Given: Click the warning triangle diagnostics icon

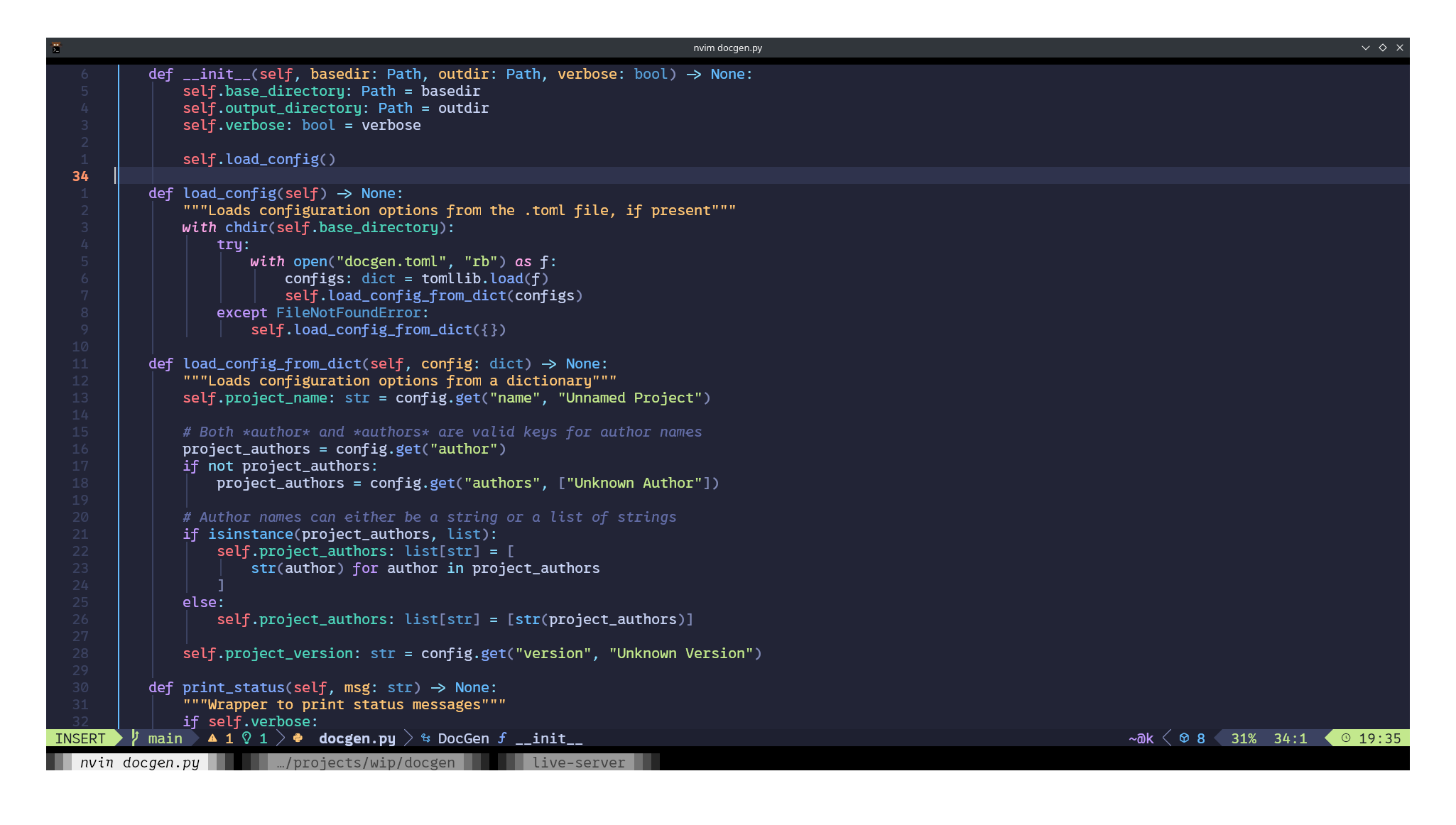Looking at the screenshot, I should click(x=212, y=738).
